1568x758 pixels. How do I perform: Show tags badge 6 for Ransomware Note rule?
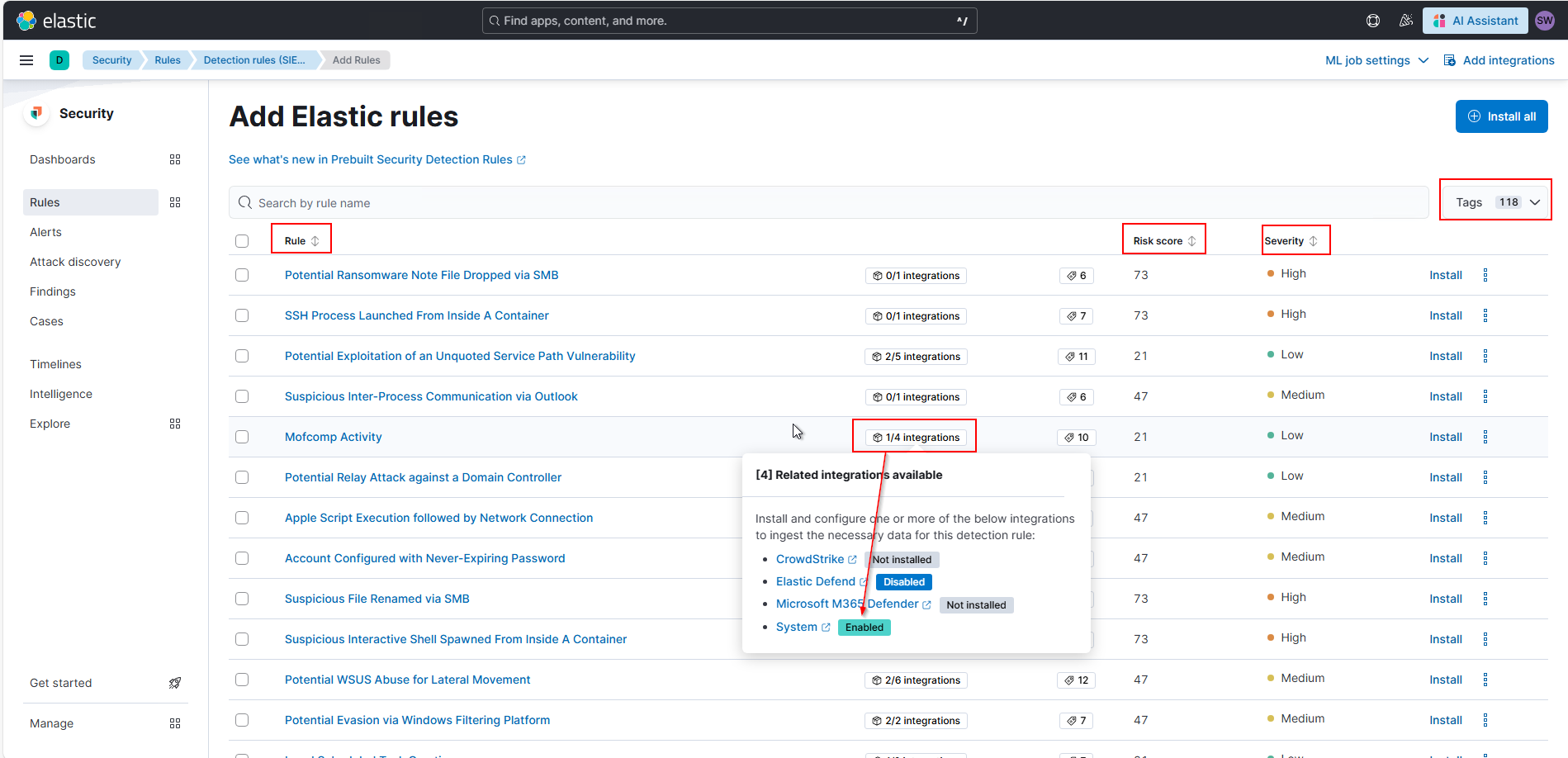point(1077,276)
